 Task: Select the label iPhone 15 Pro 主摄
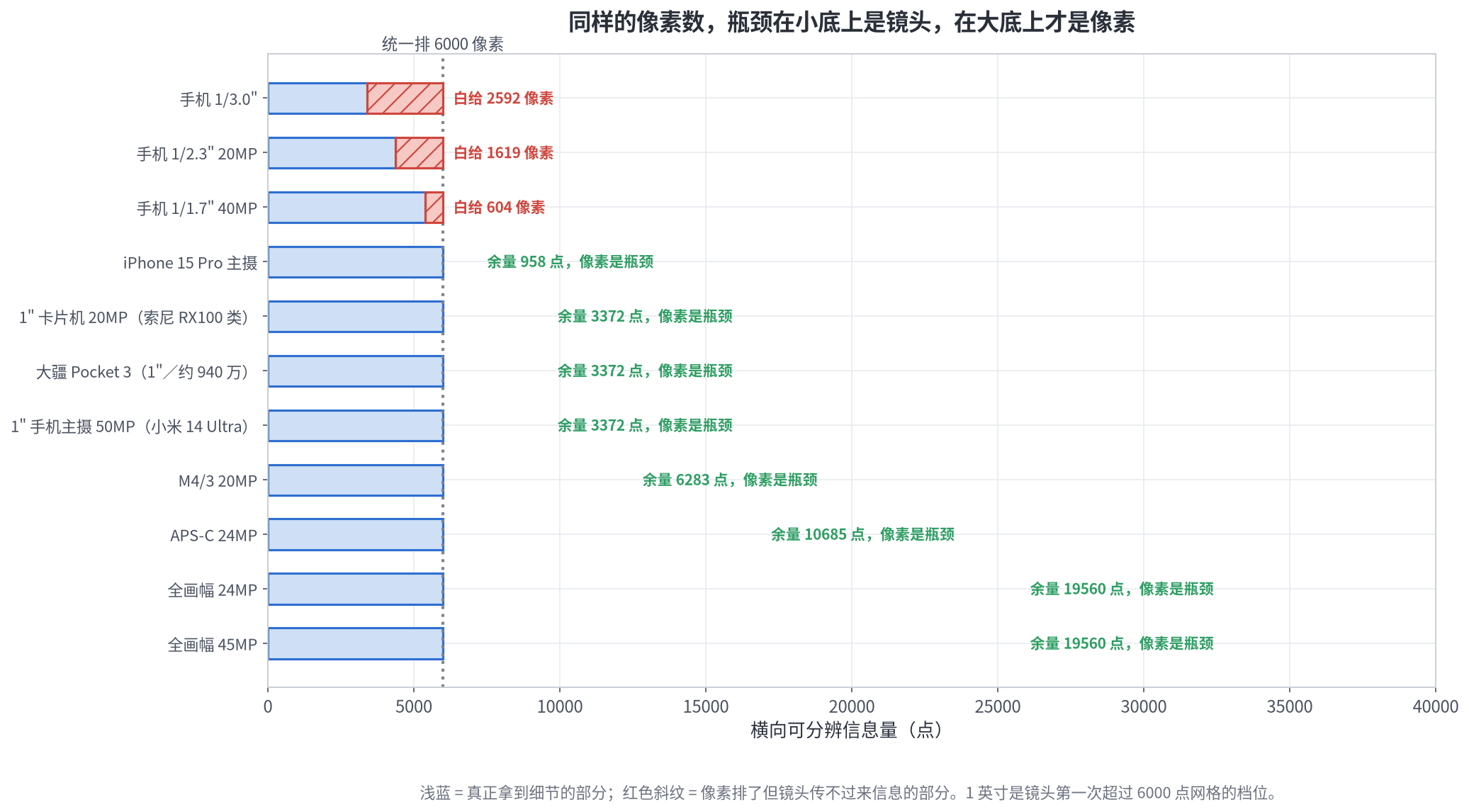(x=191, y=263)
